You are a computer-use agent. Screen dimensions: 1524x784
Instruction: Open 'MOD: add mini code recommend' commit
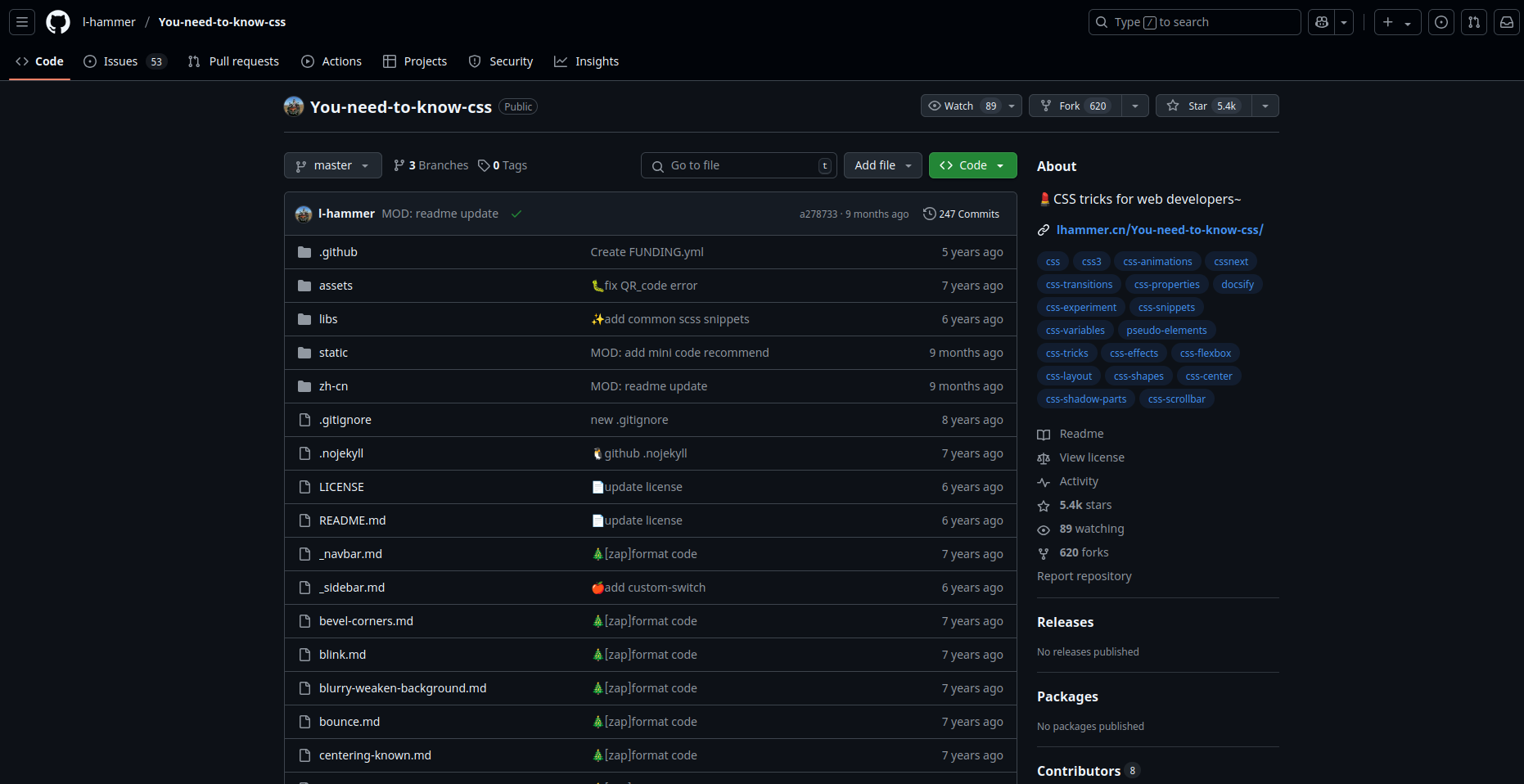pos(679,353)
